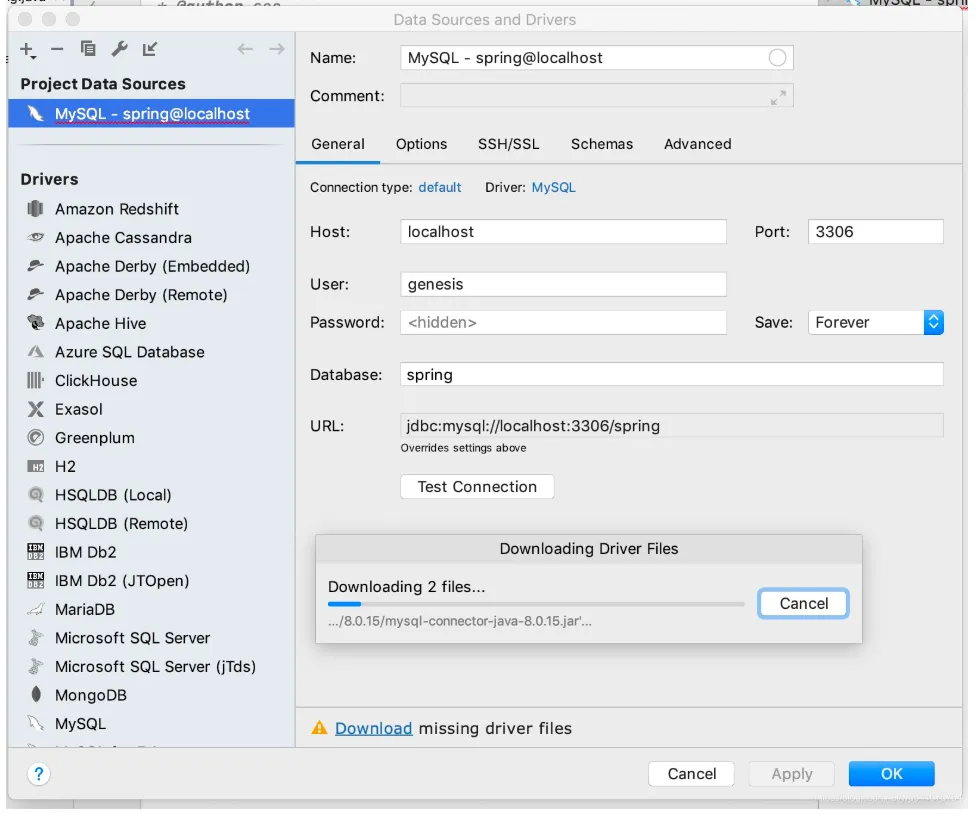976x814 pixels.
Task: Click the blue OK button
Action: click(x=891, y=773)
